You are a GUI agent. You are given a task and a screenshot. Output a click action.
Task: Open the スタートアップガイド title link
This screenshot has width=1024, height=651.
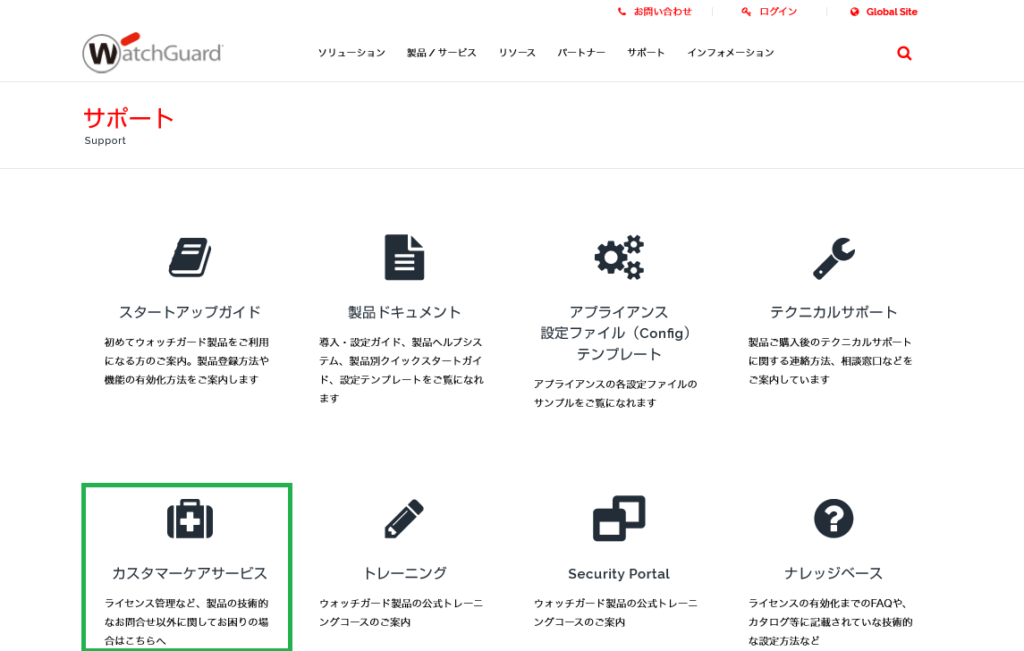189,312
